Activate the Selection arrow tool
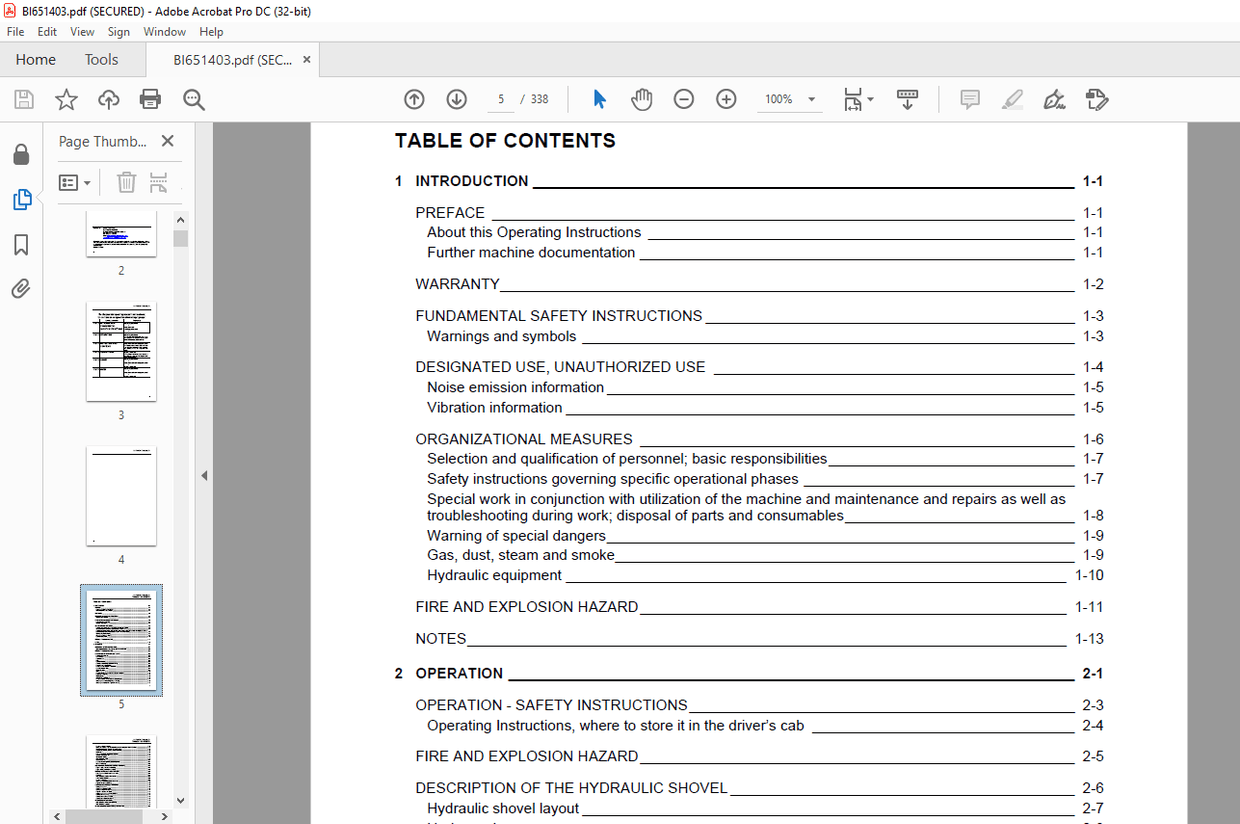 (599, 99)
